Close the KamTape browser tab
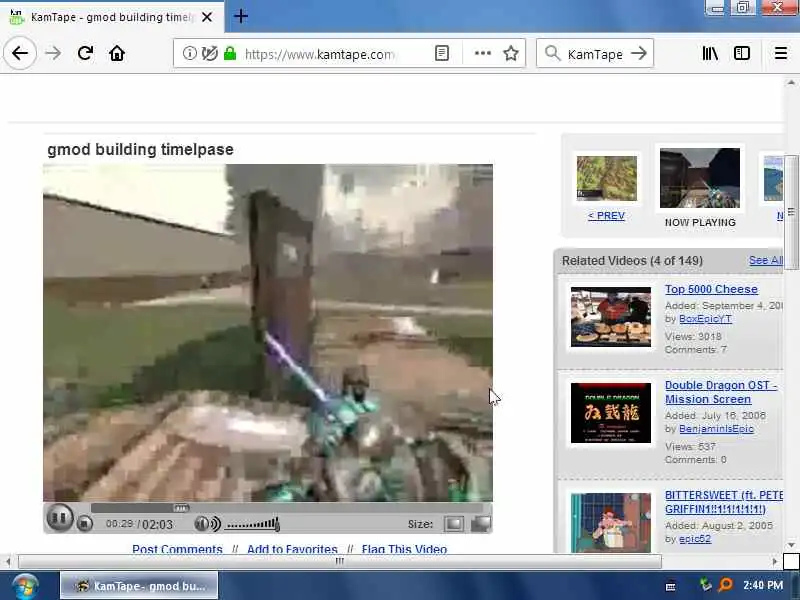This screenshot has width=800, height=600. point(207,17)
